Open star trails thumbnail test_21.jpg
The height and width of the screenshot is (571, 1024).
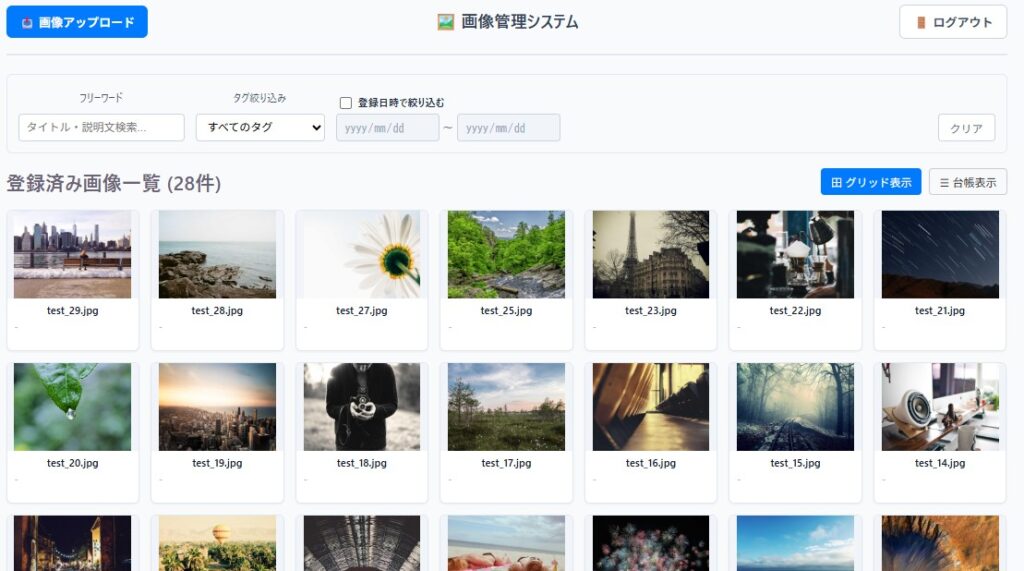pyautogui.click(x=940, y=254)
